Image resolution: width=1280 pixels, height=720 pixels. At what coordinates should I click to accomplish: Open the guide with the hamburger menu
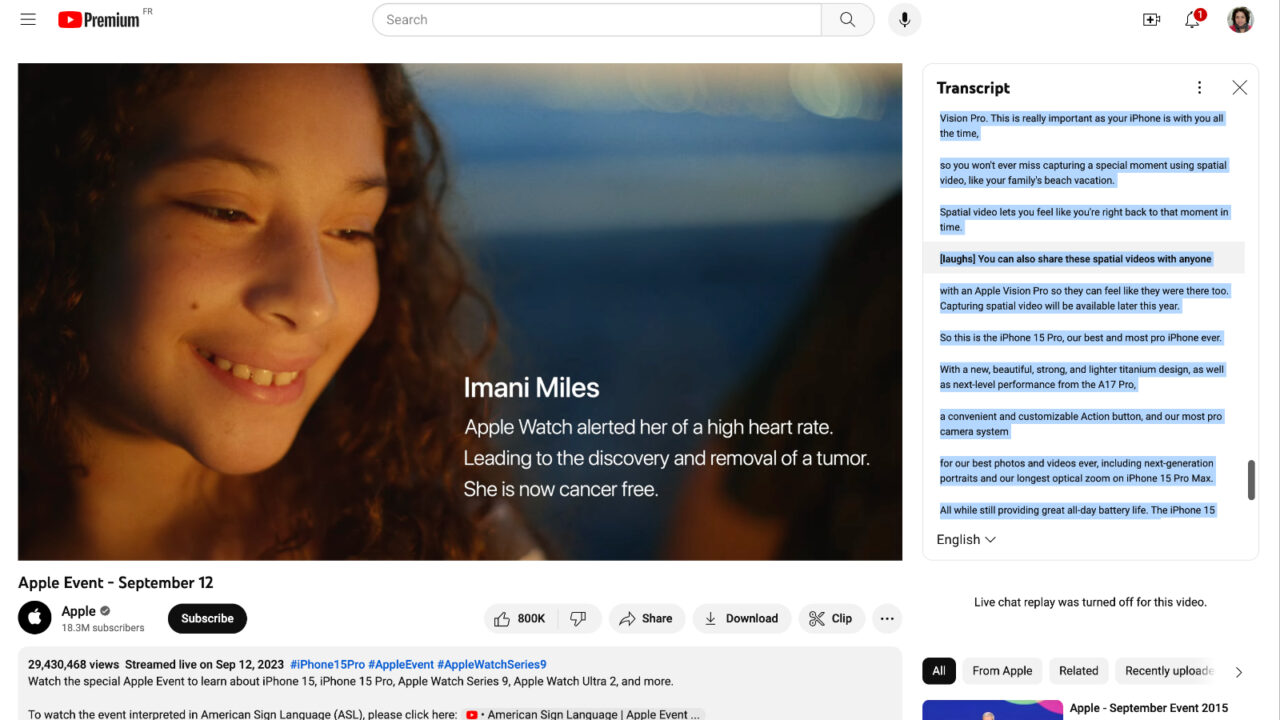pos(28,19)
